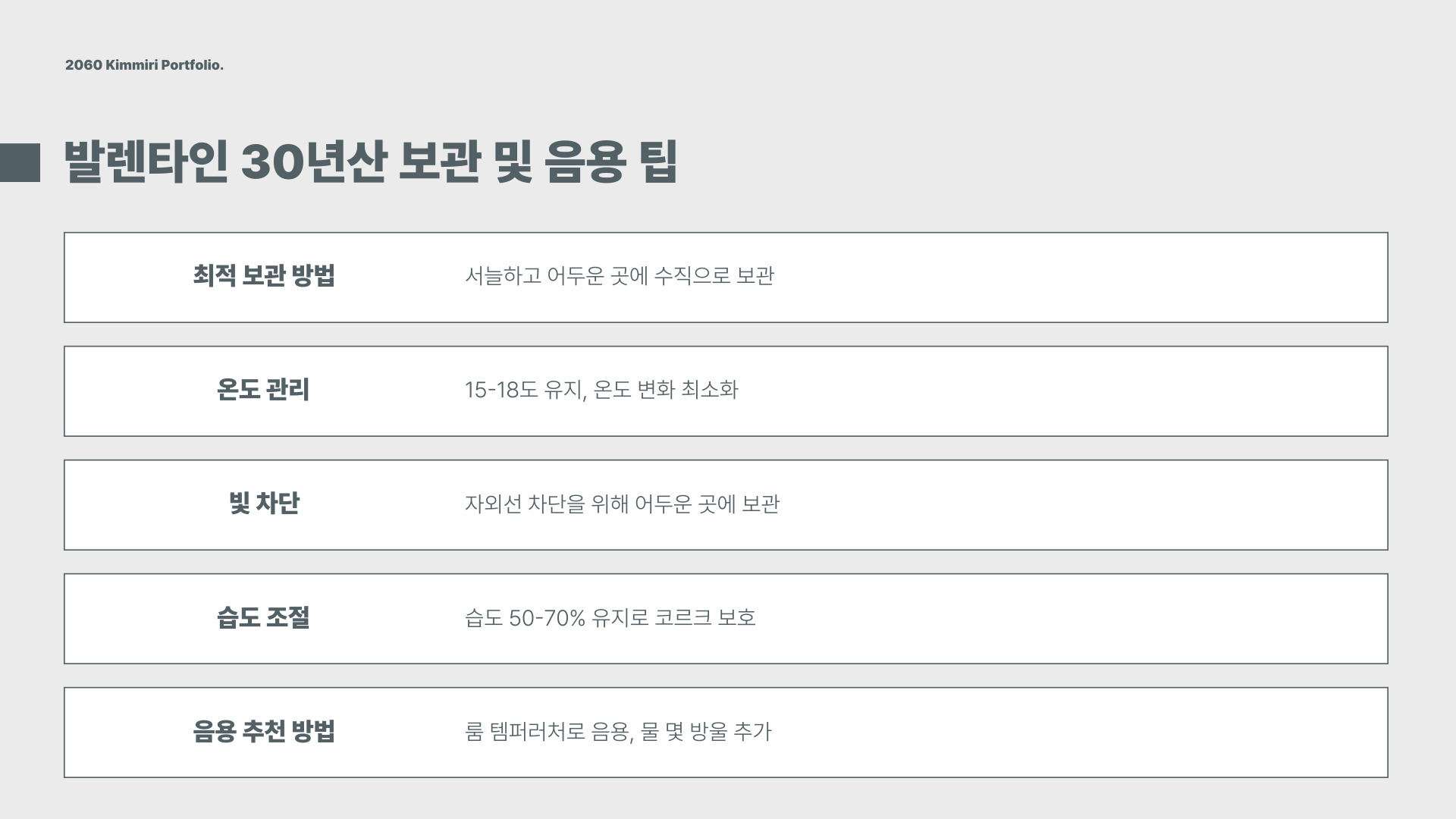Select the 습도 조절 heading

click(x=263, y=617)
